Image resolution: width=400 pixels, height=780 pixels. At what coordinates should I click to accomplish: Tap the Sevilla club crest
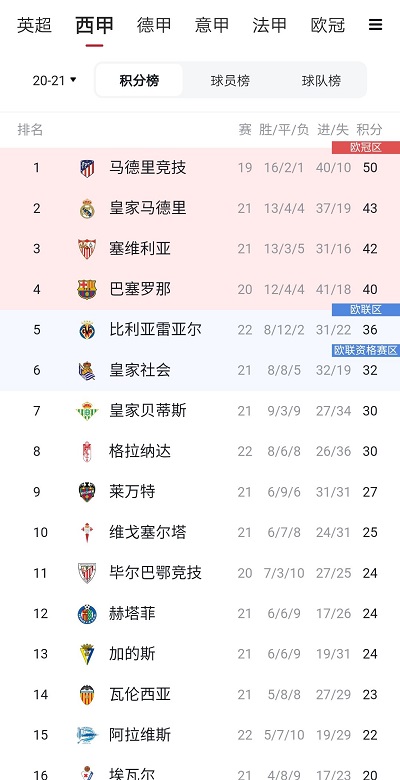pos(87,249)
